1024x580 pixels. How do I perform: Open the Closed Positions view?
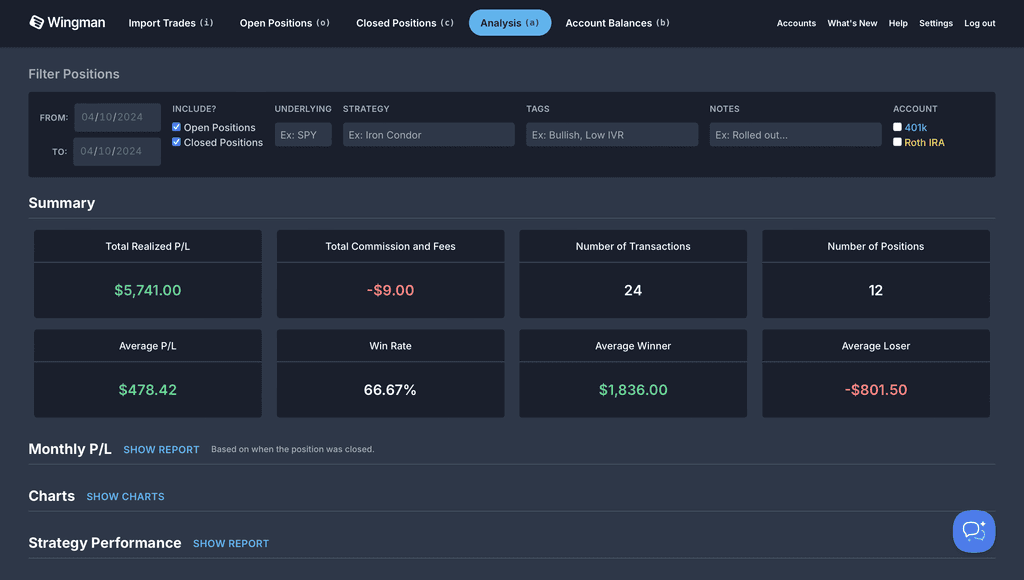coord(404,22)
